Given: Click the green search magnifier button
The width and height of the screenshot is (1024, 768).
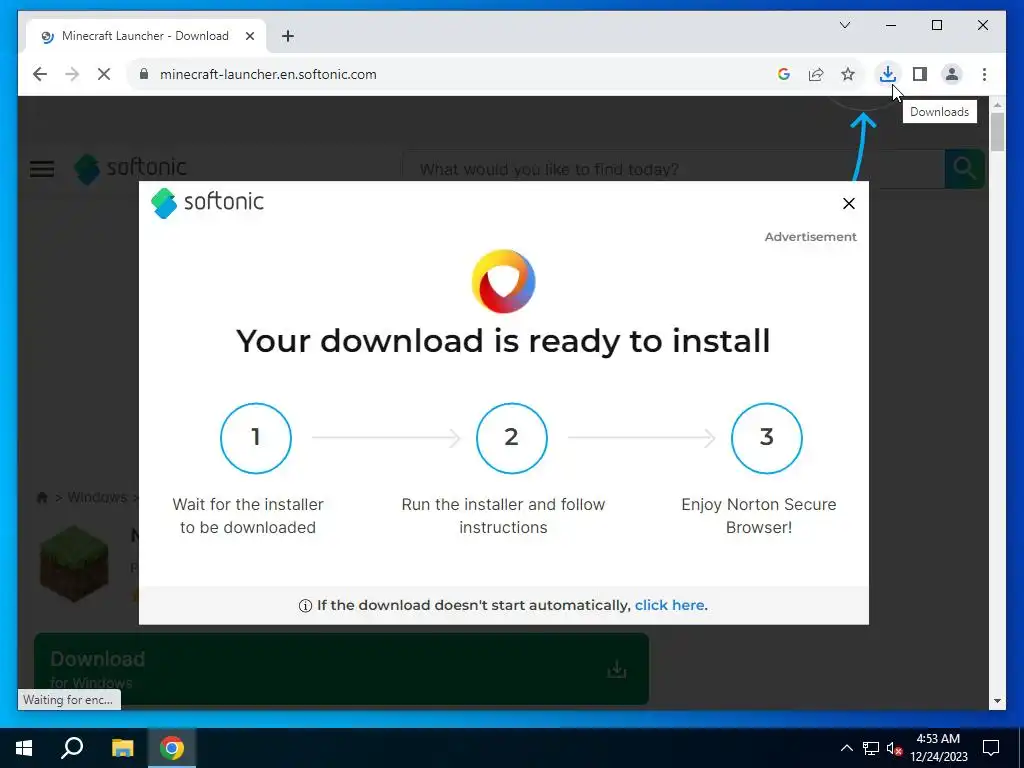Looking at the screenshot, I should click(x=965, y=169).
